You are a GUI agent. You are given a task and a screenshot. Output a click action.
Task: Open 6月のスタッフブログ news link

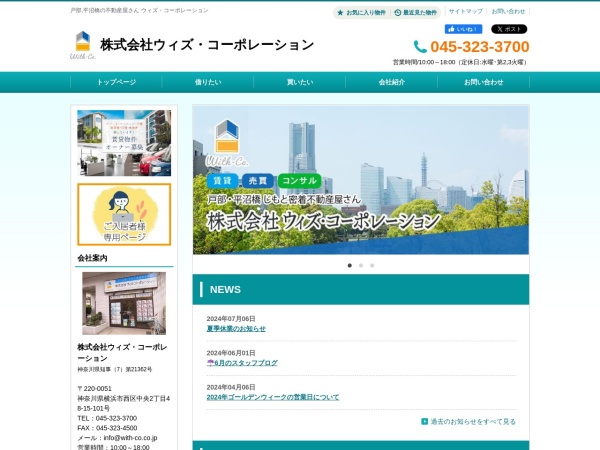(x=242, y=362)
